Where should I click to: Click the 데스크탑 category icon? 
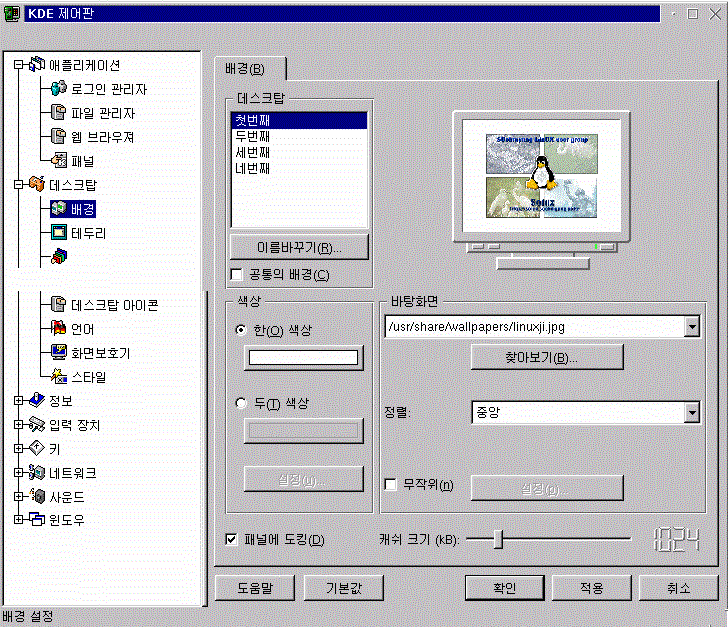[37, 184]
